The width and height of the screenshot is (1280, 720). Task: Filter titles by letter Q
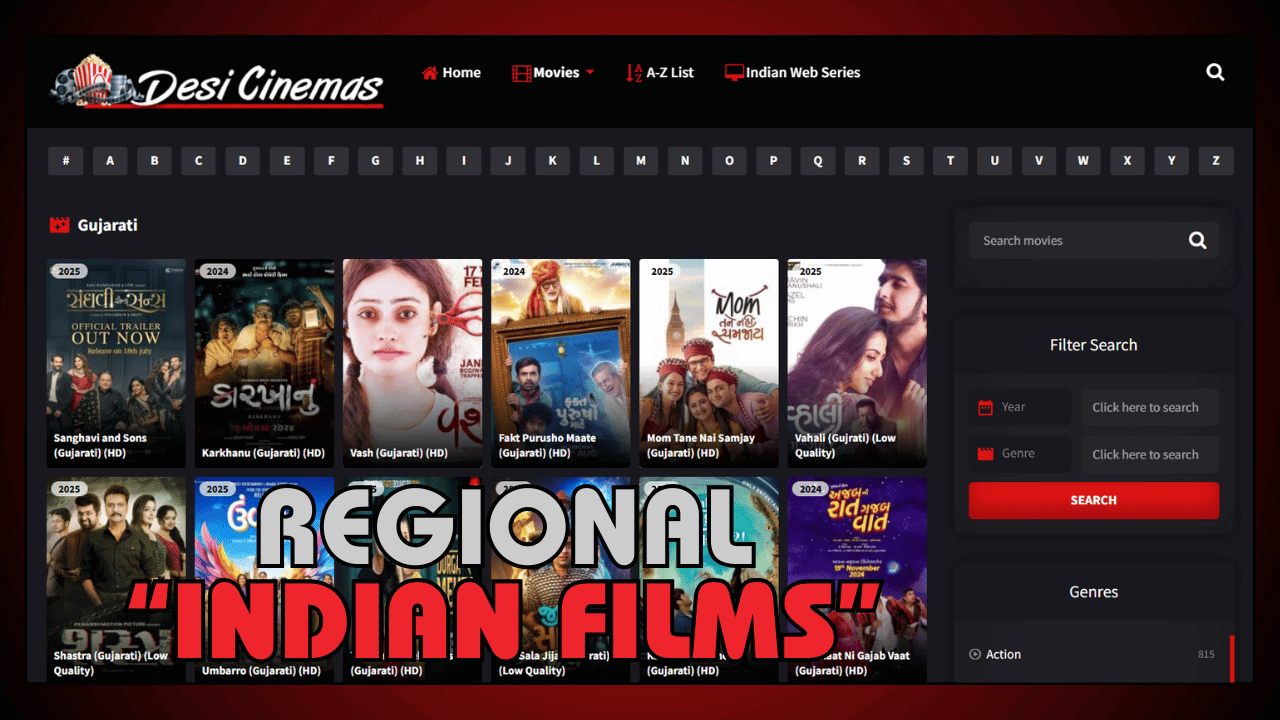[x=818, y=161]
